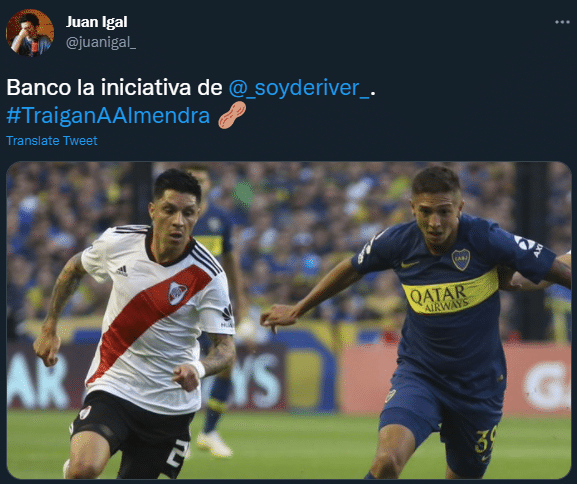Click the River player's face in photo
The image size is (577, 484).
175,223
